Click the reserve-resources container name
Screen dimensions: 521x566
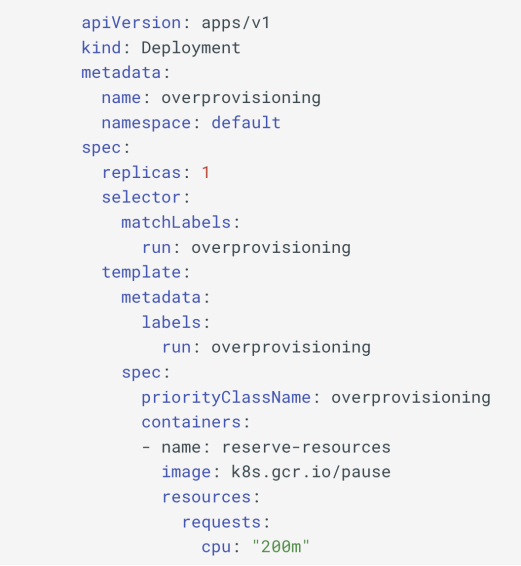[306, 448]
